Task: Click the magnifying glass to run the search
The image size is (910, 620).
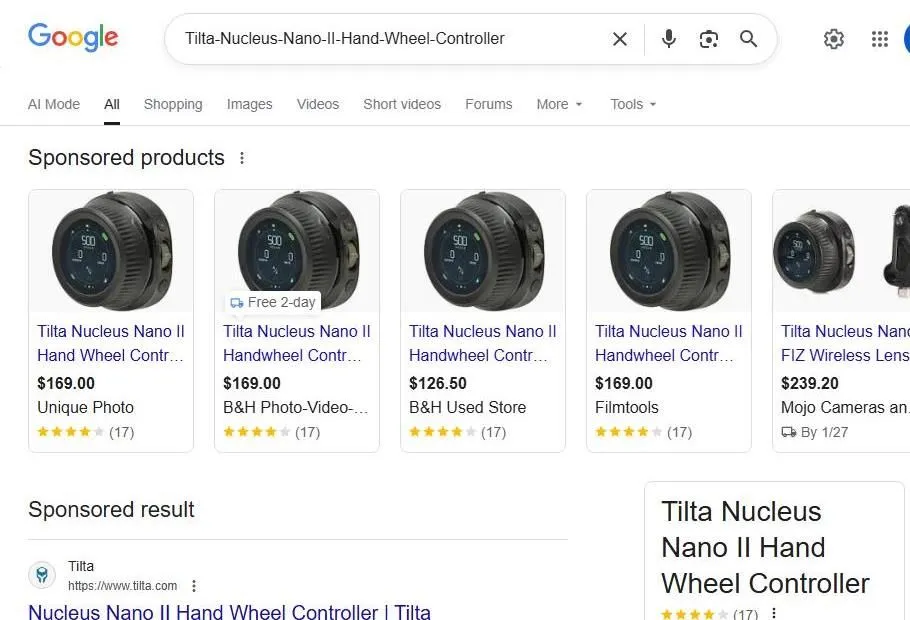Action: click(748, 39)
